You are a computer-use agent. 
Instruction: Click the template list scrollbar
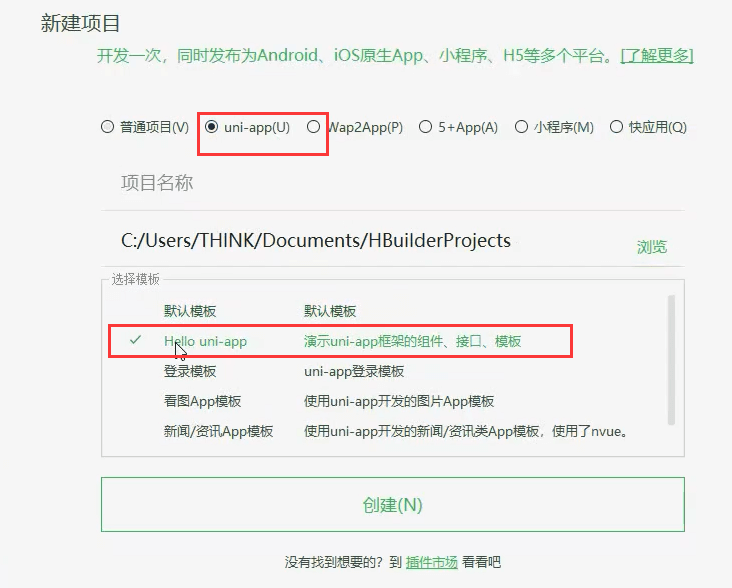pos(671,360)
